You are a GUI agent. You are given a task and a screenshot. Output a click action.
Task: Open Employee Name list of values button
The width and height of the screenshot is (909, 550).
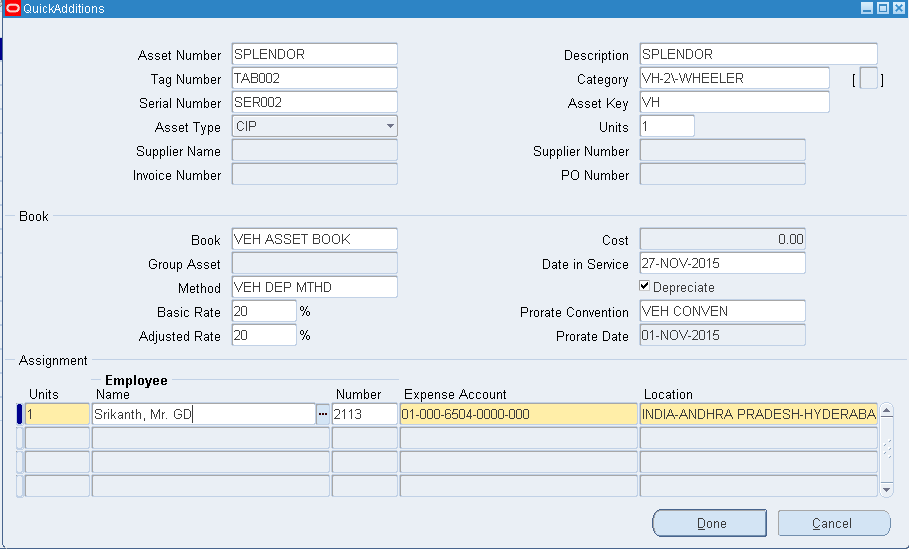tap(323, 414)
